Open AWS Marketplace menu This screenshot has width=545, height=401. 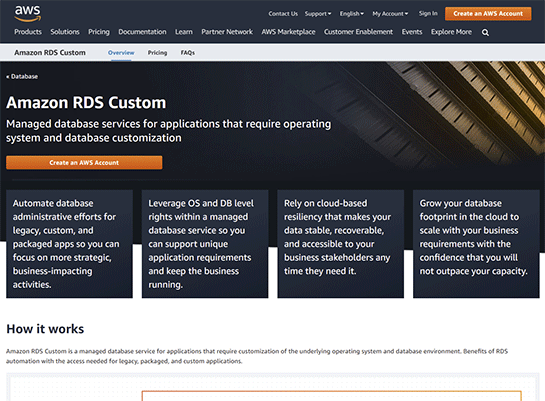[288, 32]
